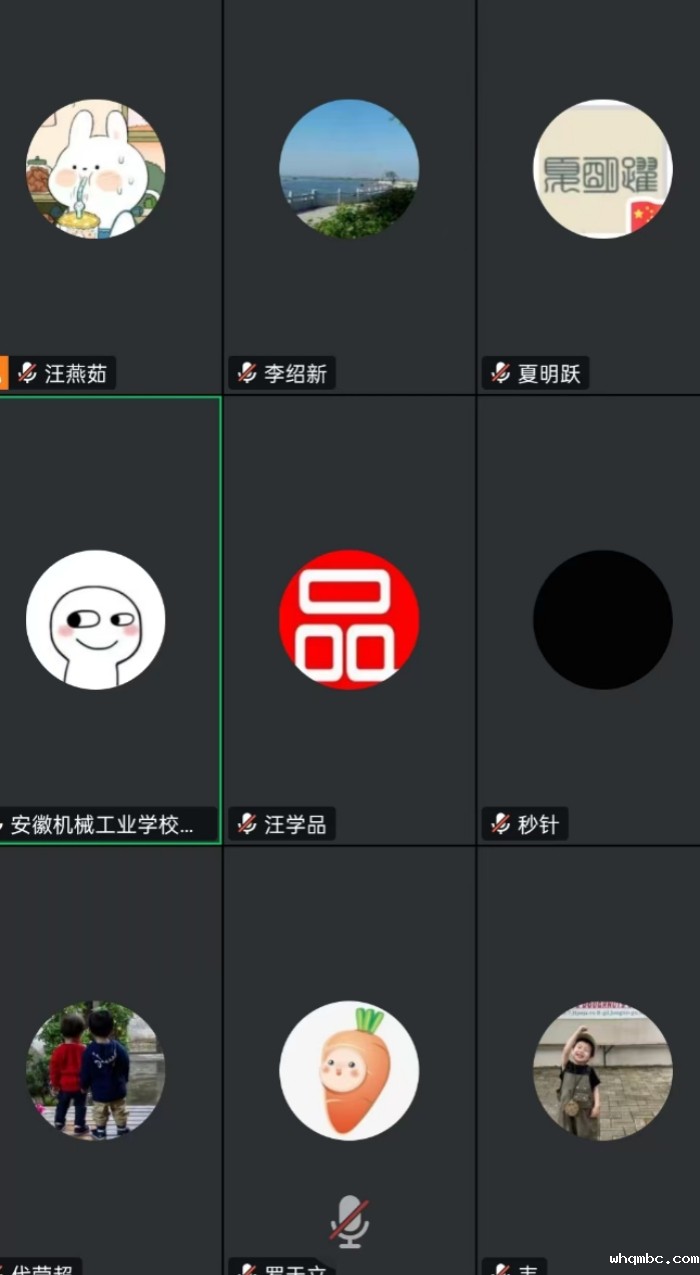Click muted mic icon next to 汪燕茹
This screenshot has width=700, height=1275.
pos(28,374)
